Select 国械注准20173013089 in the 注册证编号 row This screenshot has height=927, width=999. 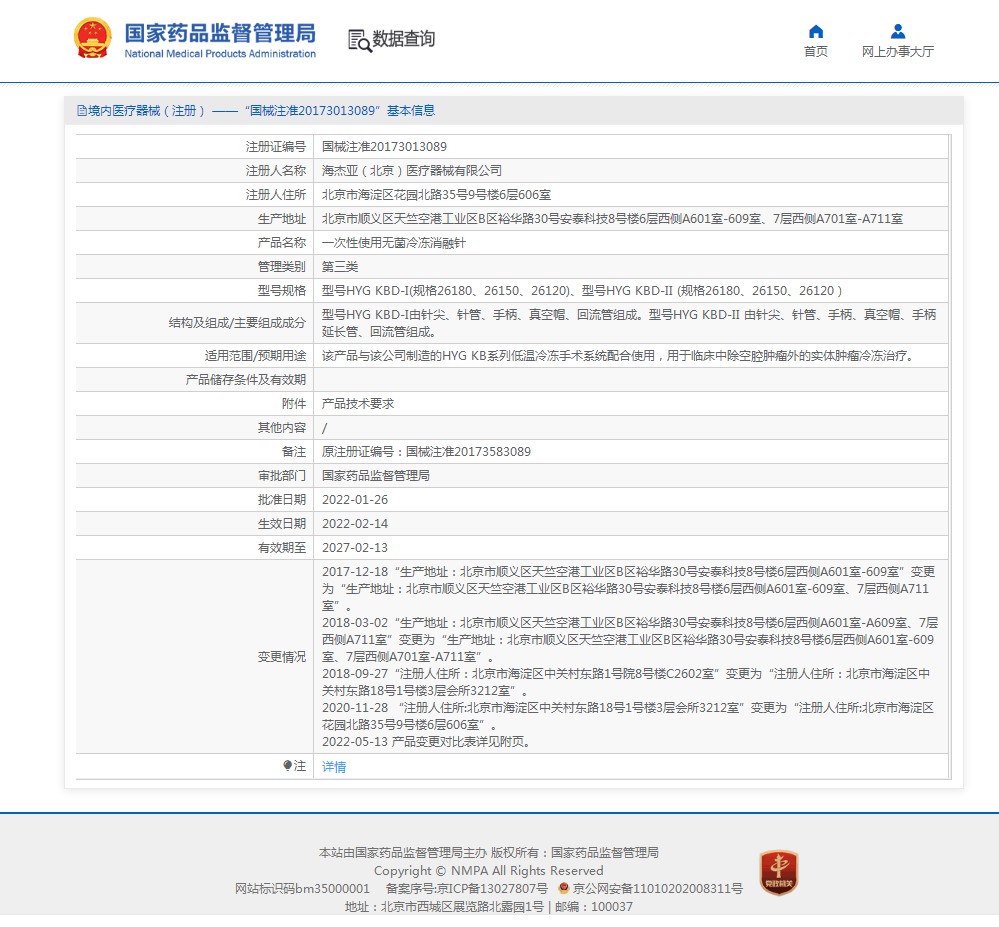(x=384, y=147)
